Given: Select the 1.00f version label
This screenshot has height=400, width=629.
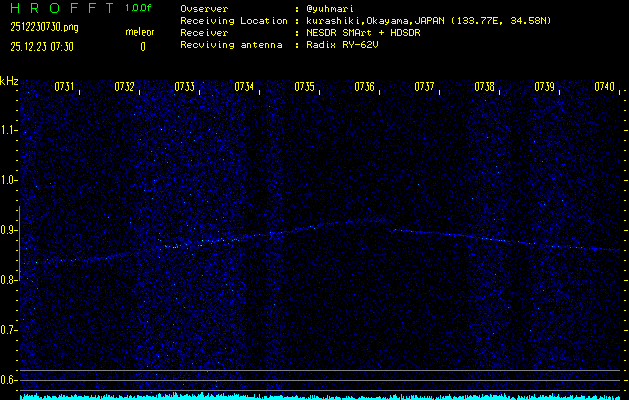Looking at the screenshot, I should tap(139, 8).
